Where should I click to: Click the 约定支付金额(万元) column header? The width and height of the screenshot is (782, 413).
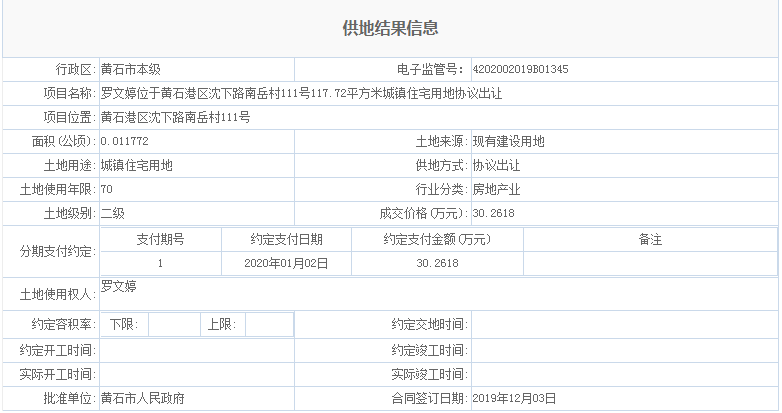tap(437, 240)
